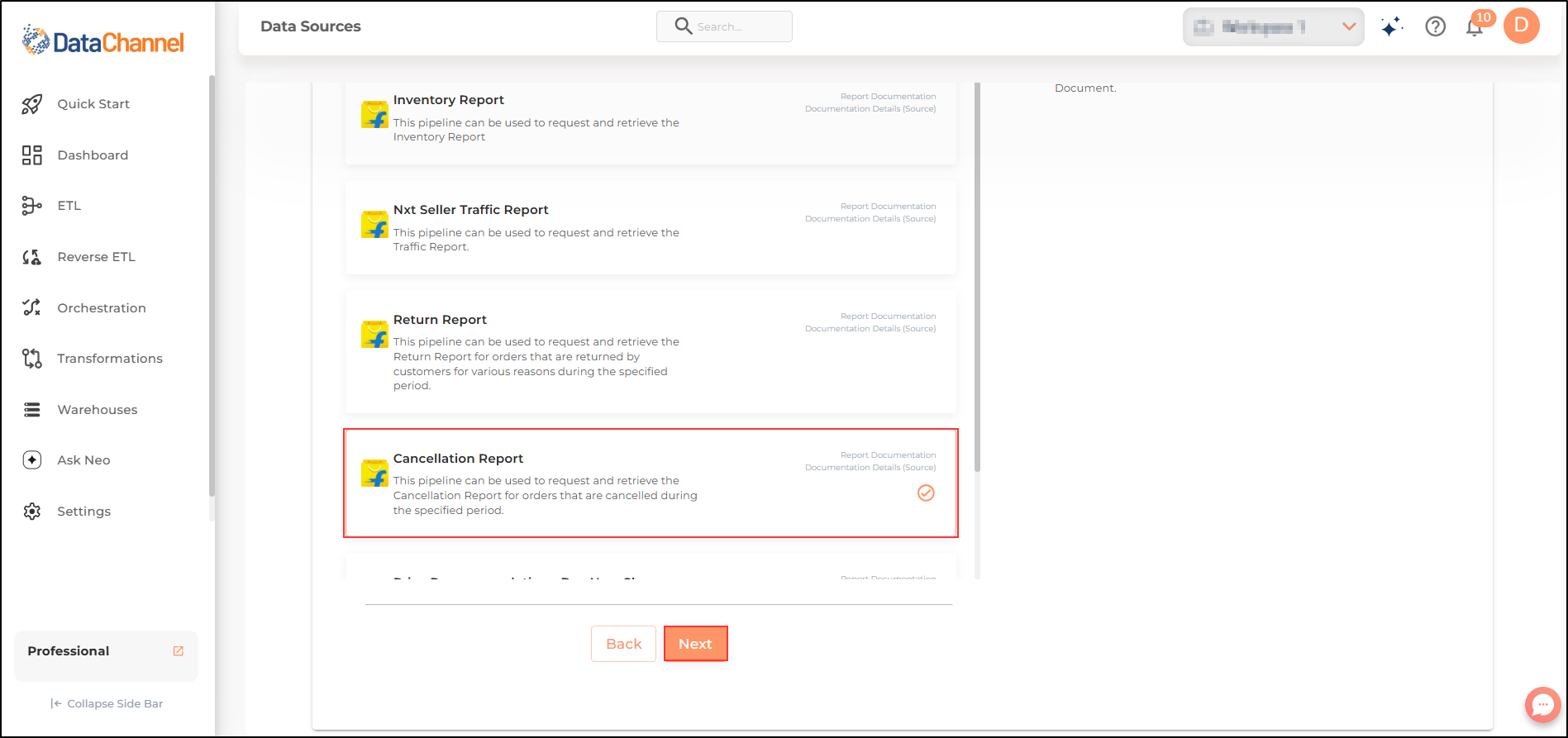Click the Reverse ETL icon
Viewport: 1568px width, 738px height.
click(32, 257)
